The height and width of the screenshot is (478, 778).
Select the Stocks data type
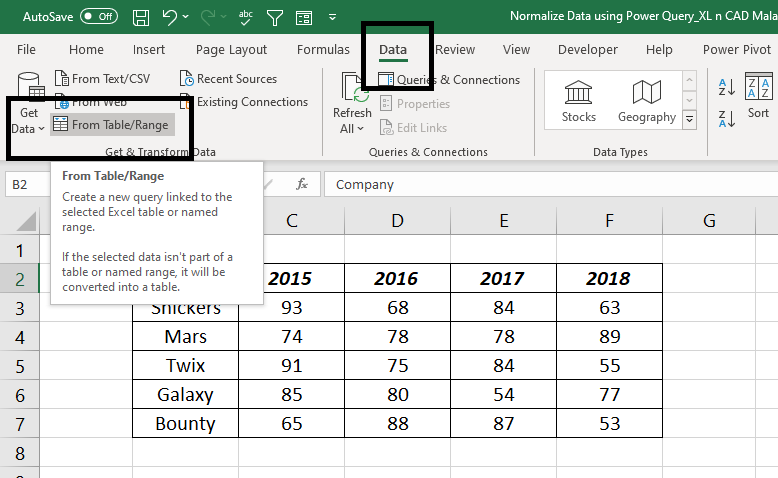(579, 101)
